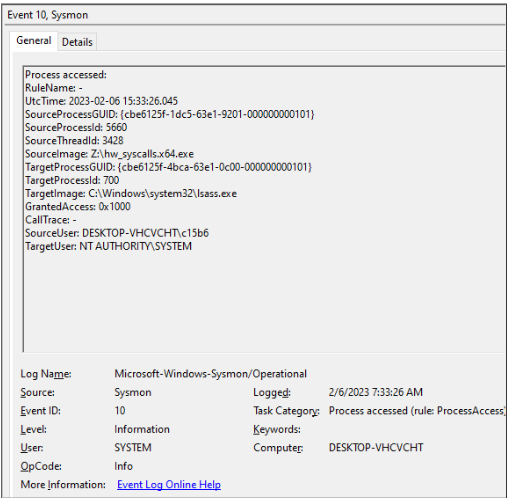Click the 'SourceProcessId: 5660' line
The height and width of the screenshot is (498, 507).
pos(76,127)
